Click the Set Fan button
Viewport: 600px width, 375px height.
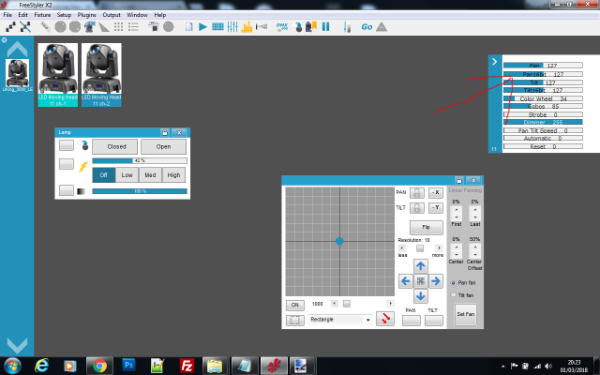(466, 314)
